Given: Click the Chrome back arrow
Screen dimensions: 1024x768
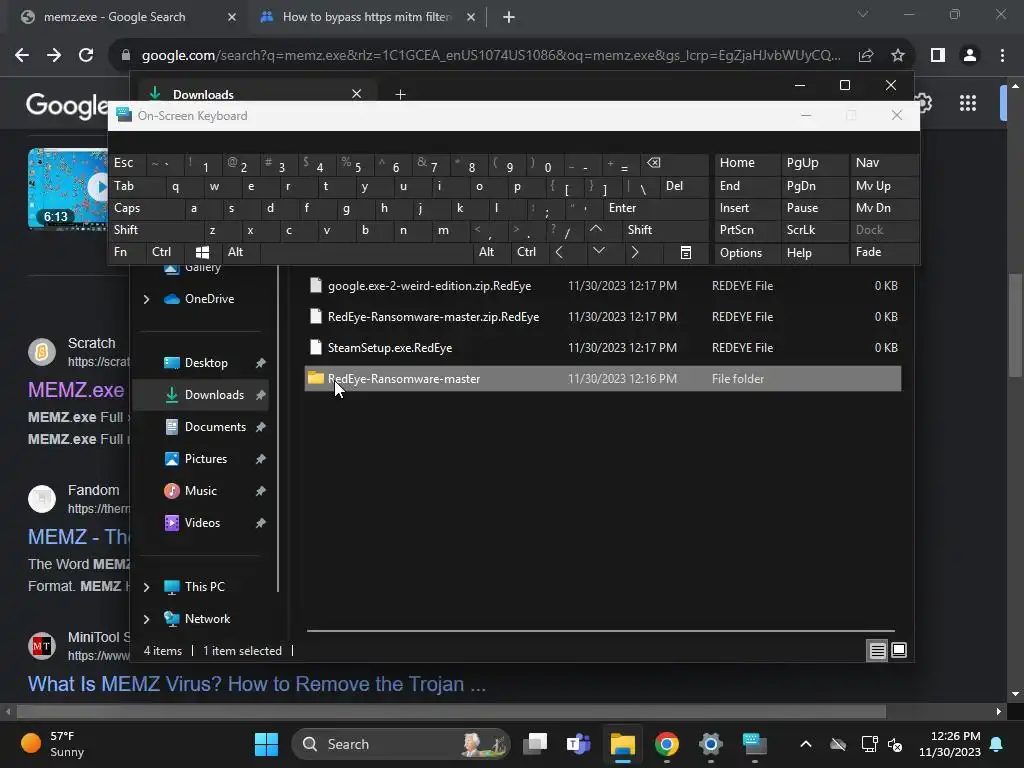Looking at the screenshot, I should pos(22,56).
